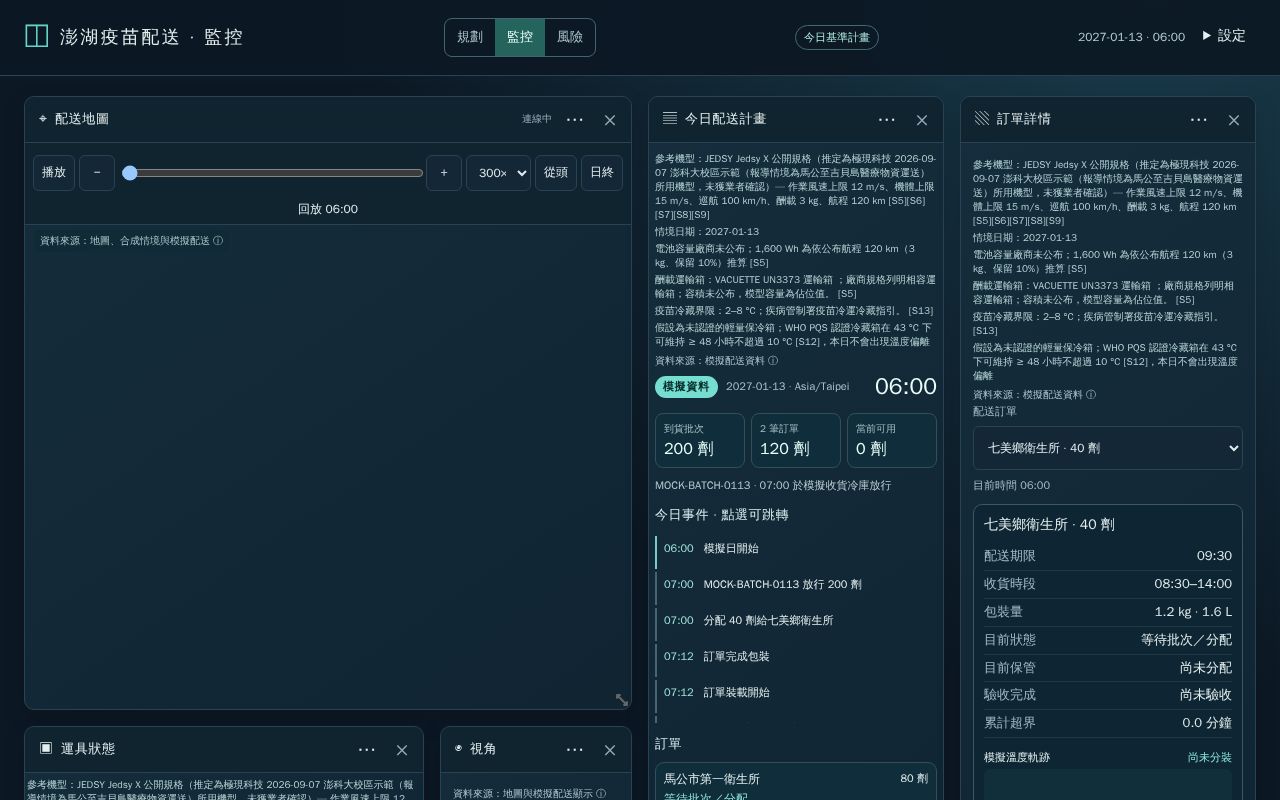Open the 300× playback speed dropdown
The image size is (1280, 800).
point(498,173)
